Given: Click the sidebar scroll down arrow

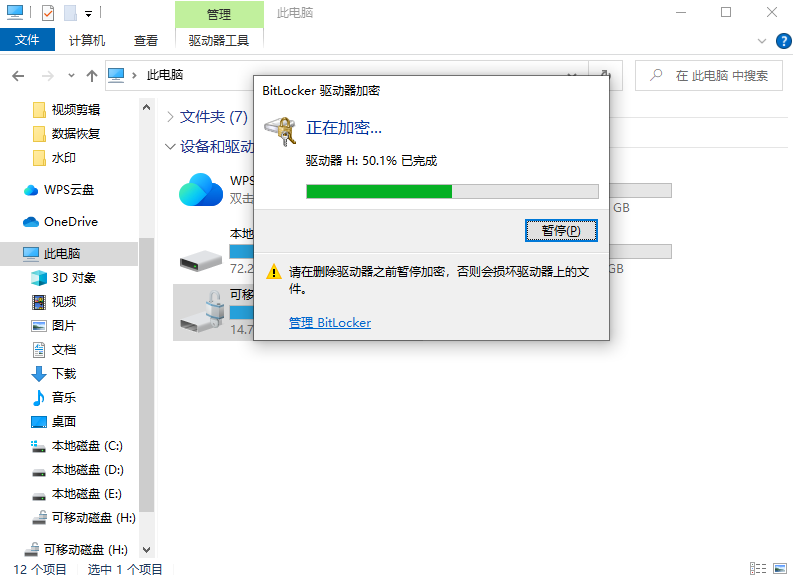Looking at the screenshot, I should [147, 550].
